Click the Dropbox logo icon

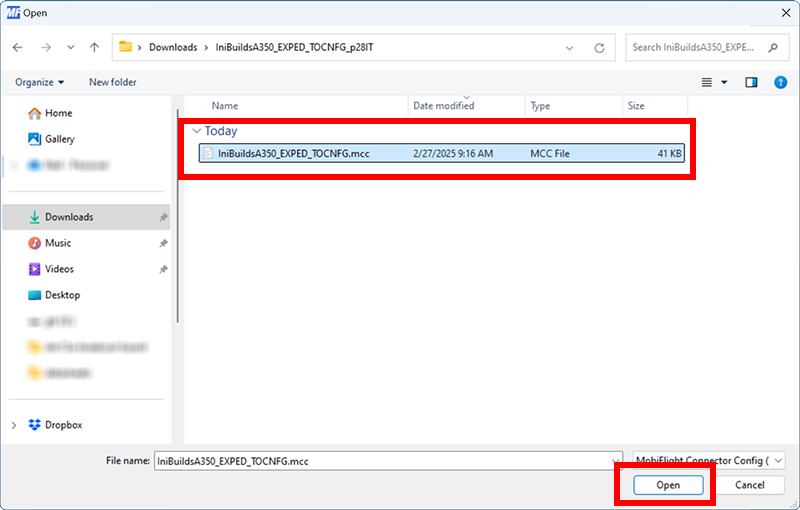point(34,425)
